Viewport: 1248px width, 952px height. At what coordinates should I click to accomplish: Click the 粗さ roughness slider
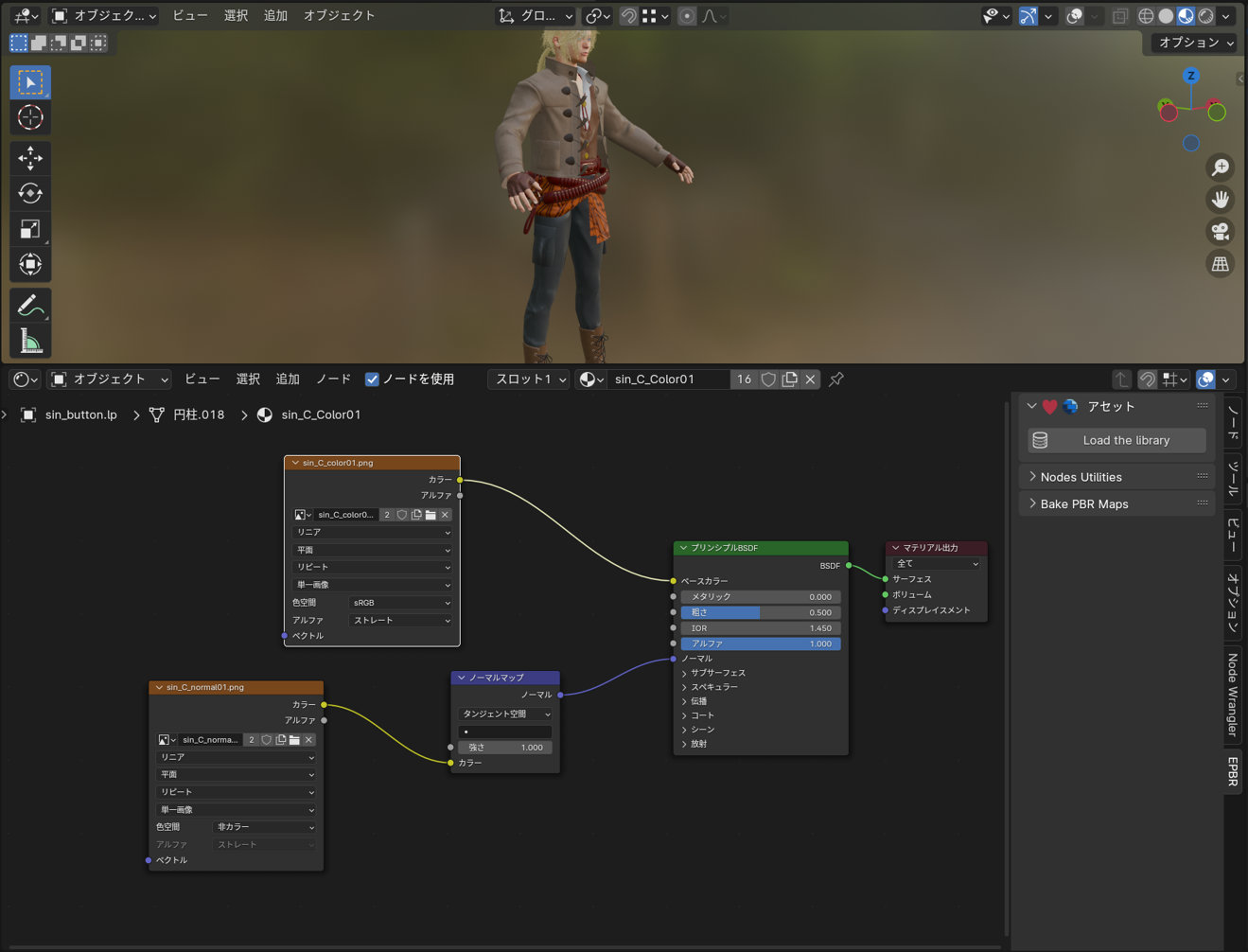point(761,613)
